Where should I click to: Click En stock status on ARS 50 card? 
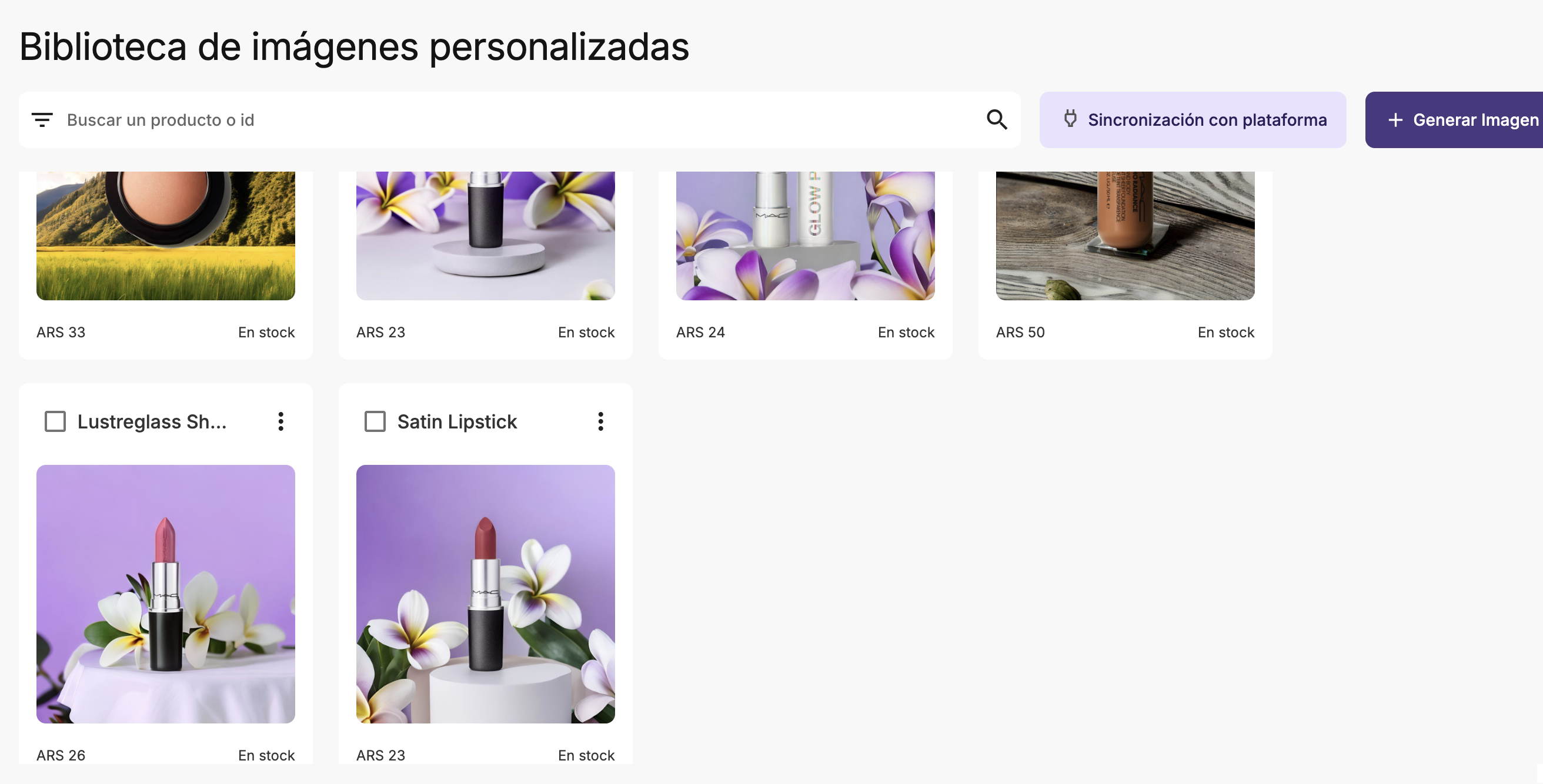click(x=1226, y=332)
